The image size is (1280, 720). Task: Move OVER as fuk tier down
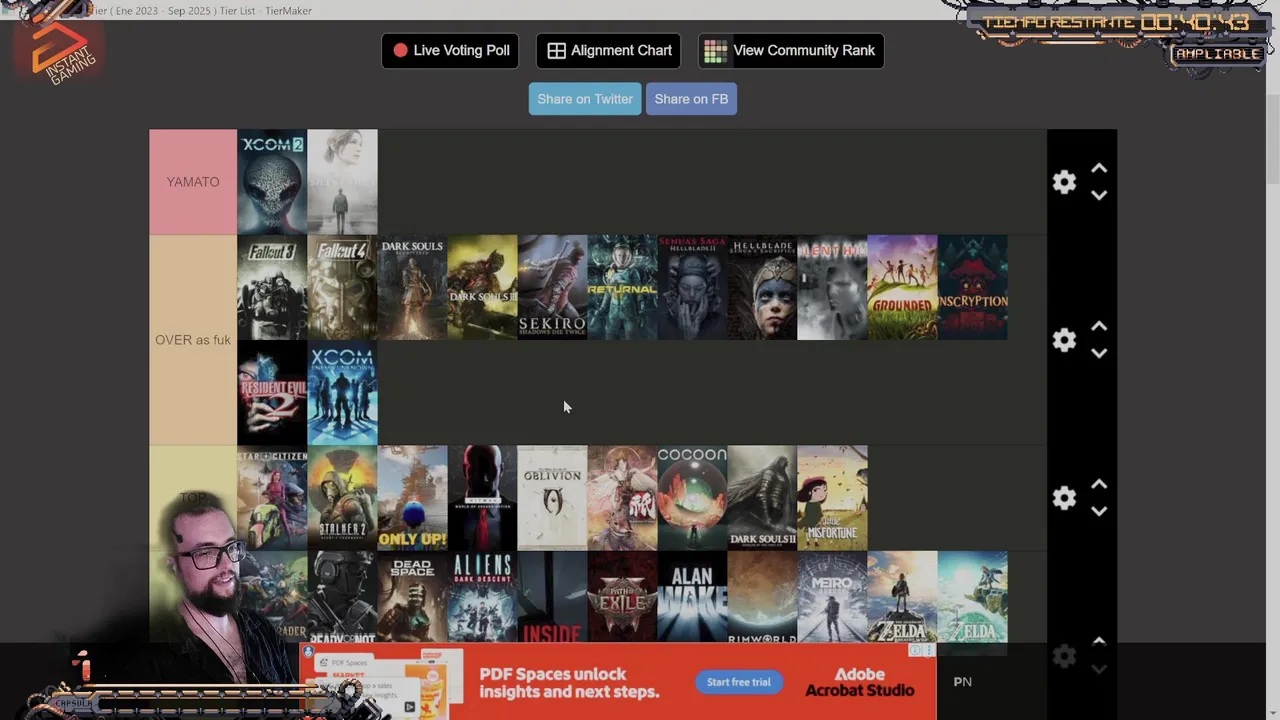(1099, 354)
